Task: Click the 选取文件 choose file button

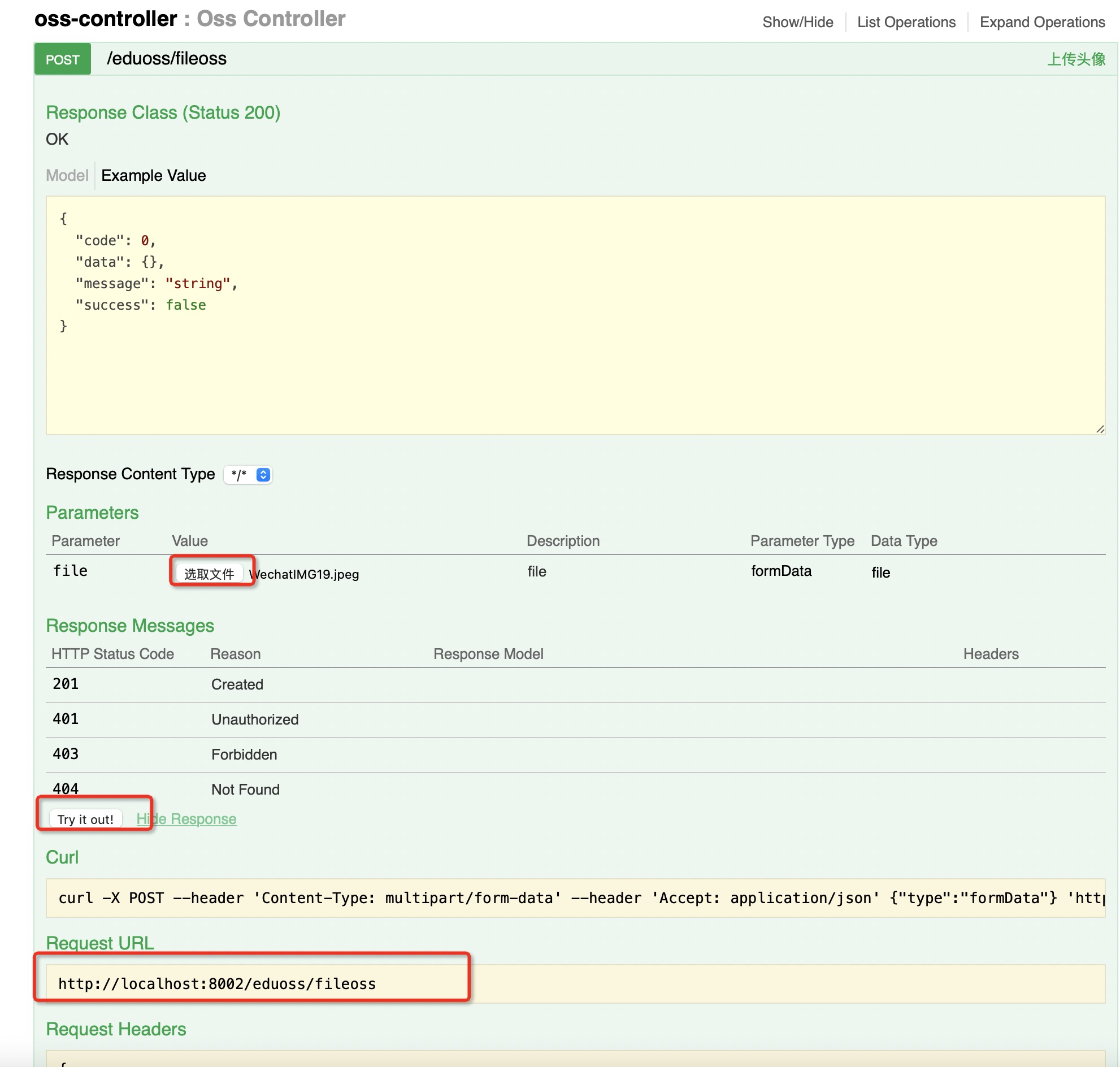Action: click(209, 573)
